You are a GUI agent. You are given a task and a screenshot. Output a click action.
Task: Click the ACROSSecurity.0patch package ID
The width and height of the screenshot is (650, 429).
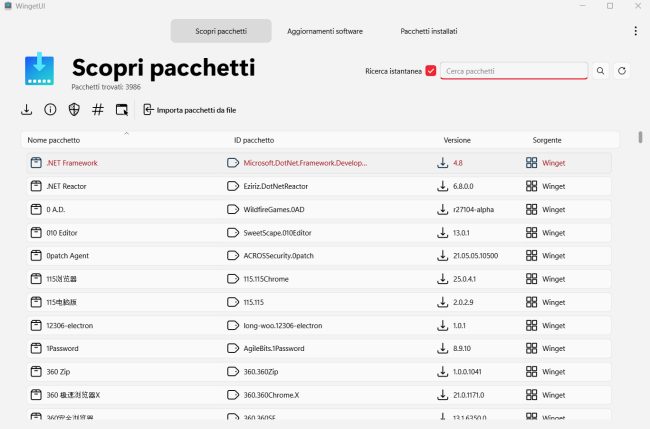pos(279,256)
